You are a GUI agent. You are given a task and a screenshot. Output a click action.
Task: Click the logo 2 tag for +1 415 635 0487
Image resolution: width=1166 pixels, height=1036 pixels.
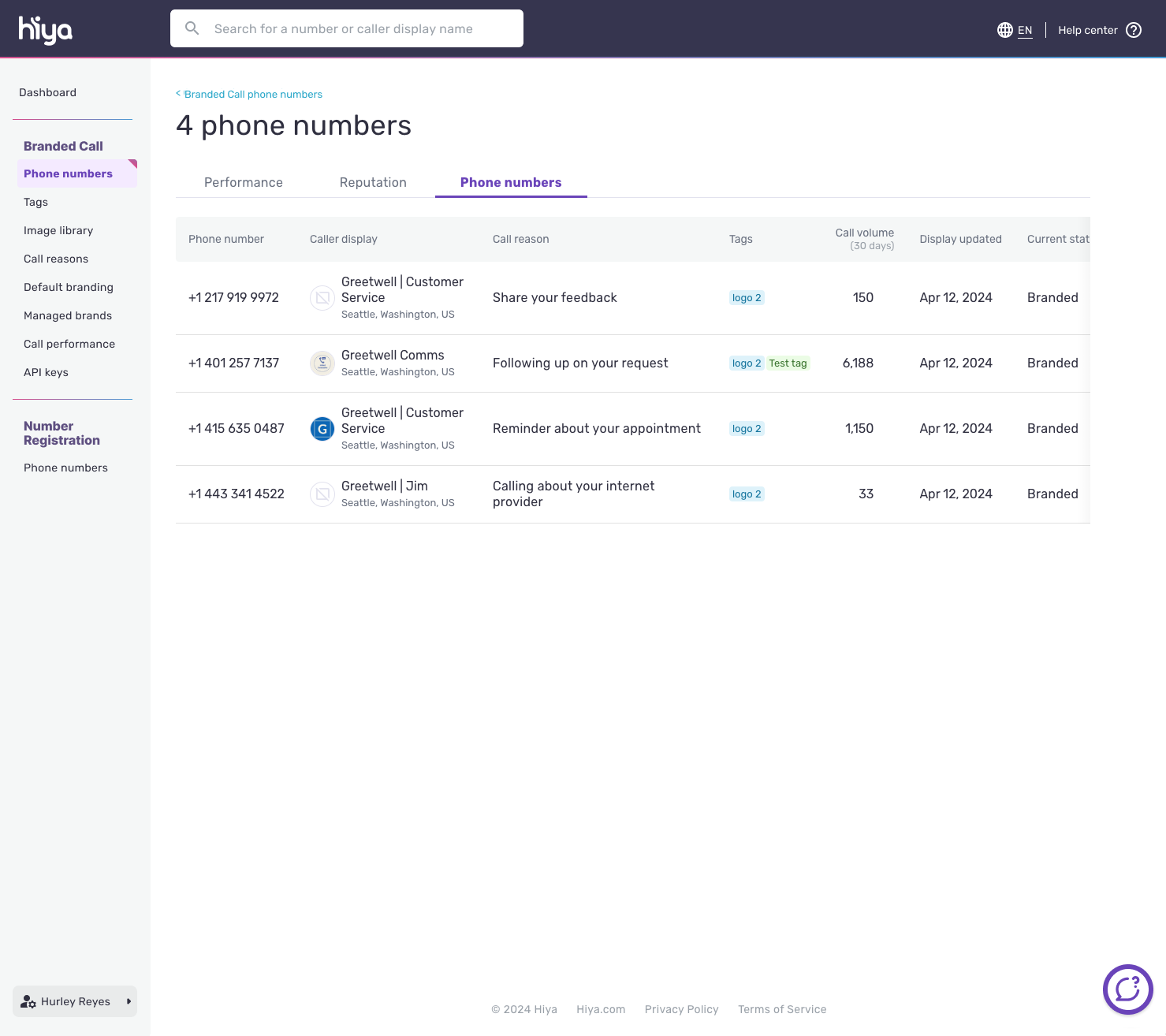point(747,428)
